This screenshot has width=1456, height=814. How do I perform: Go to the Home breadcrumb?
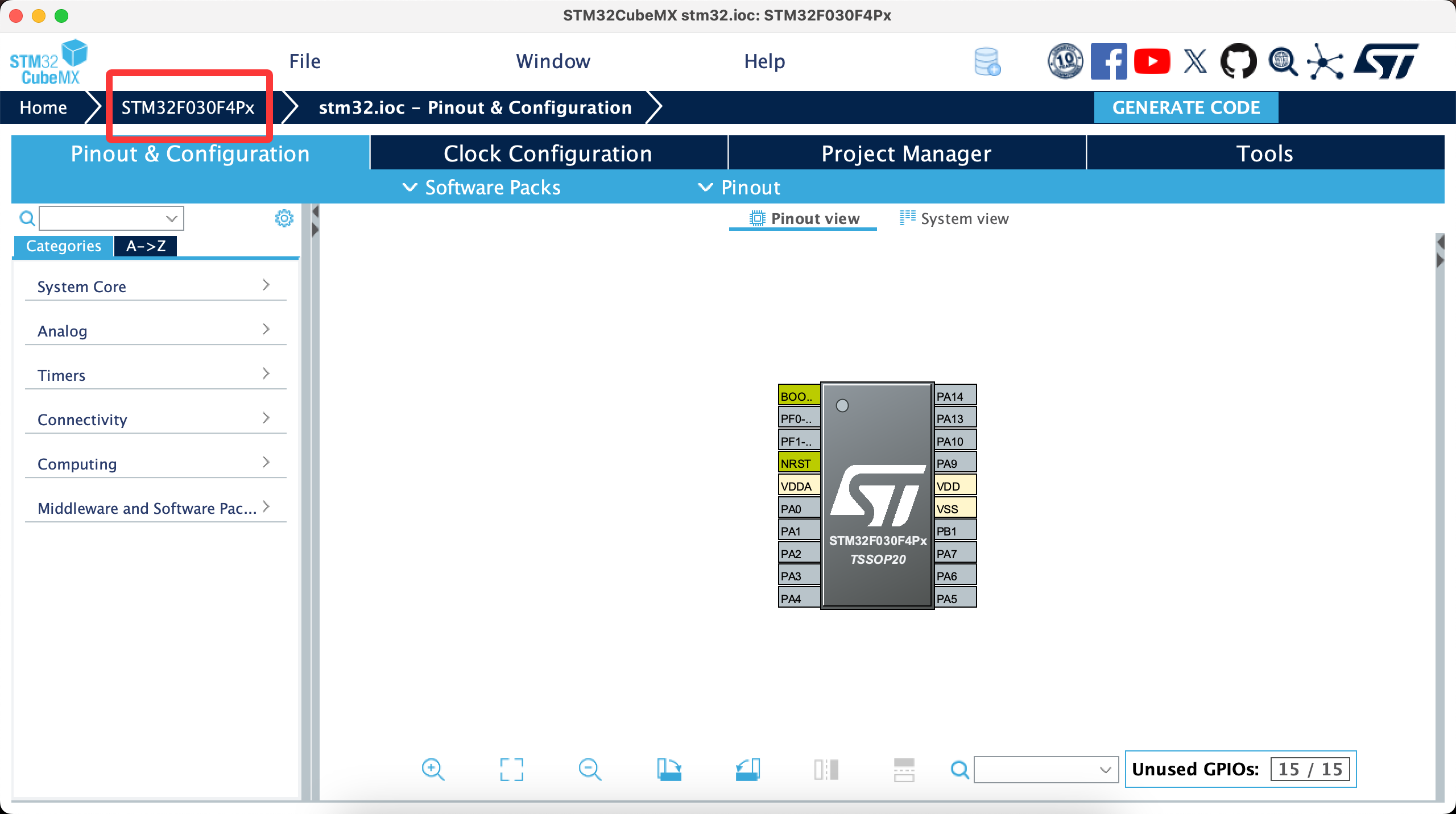43,107
